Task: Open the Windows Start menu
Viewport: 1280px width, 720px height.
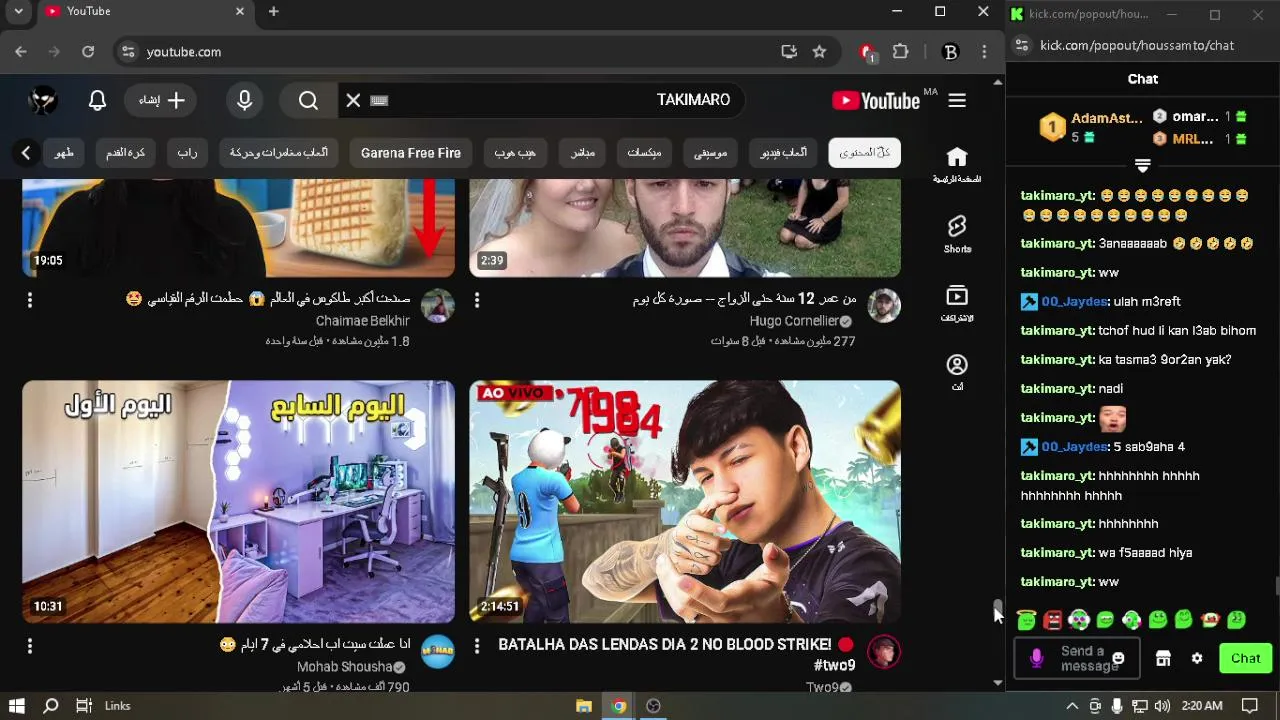Action: [x=17, y=706]
